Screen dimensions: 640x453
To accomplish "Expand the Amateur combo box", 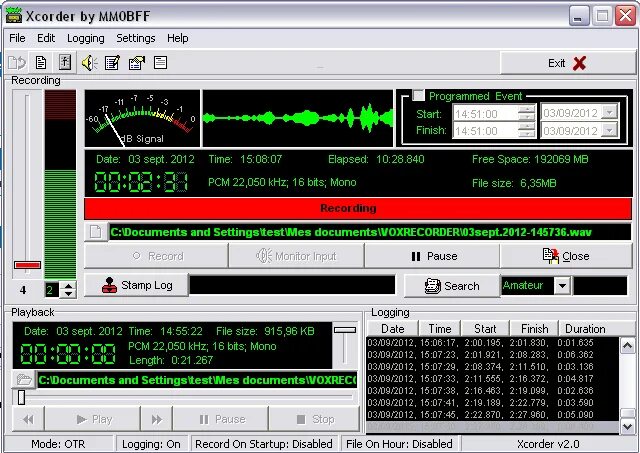I will 562,285.
